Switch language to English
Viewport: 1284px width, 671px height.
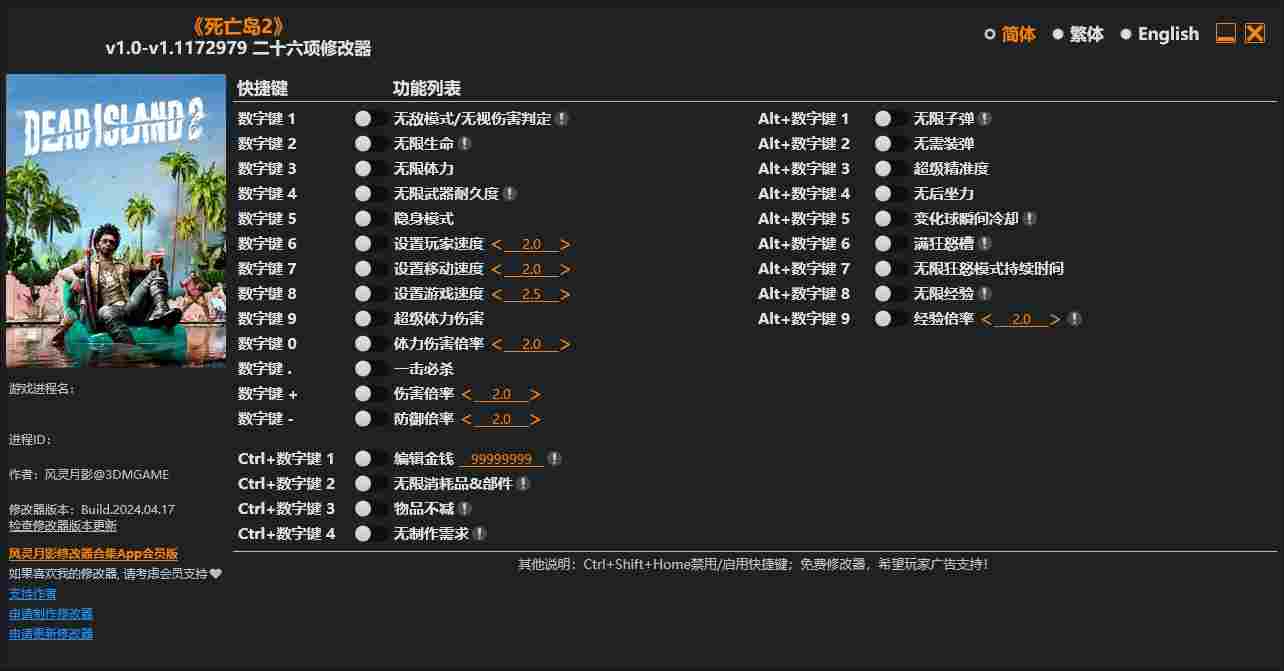point(1160,34)
